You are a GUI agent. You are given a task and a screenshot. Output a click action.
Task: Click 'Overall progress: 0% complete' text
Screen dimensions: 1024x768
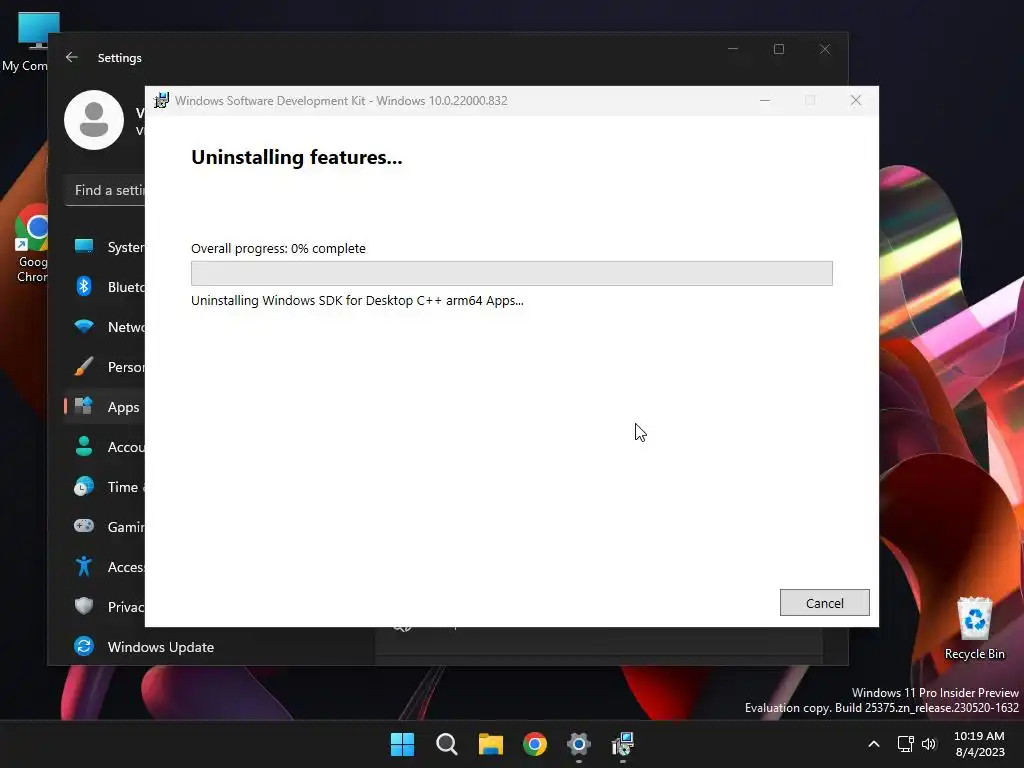click(278, 248)
